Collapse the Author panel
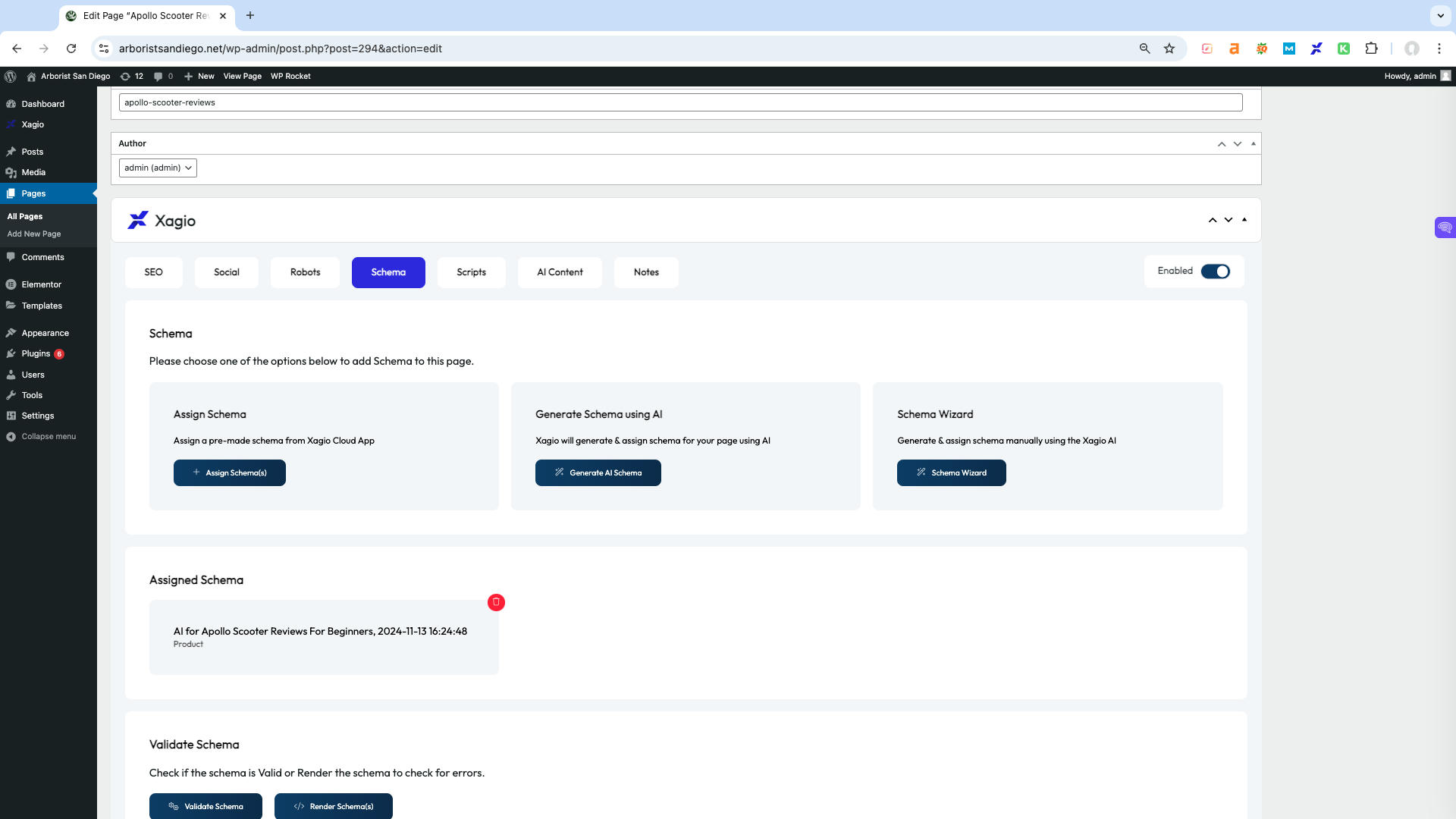The height and width of the screenshot is (819, 1456). 1254,143
